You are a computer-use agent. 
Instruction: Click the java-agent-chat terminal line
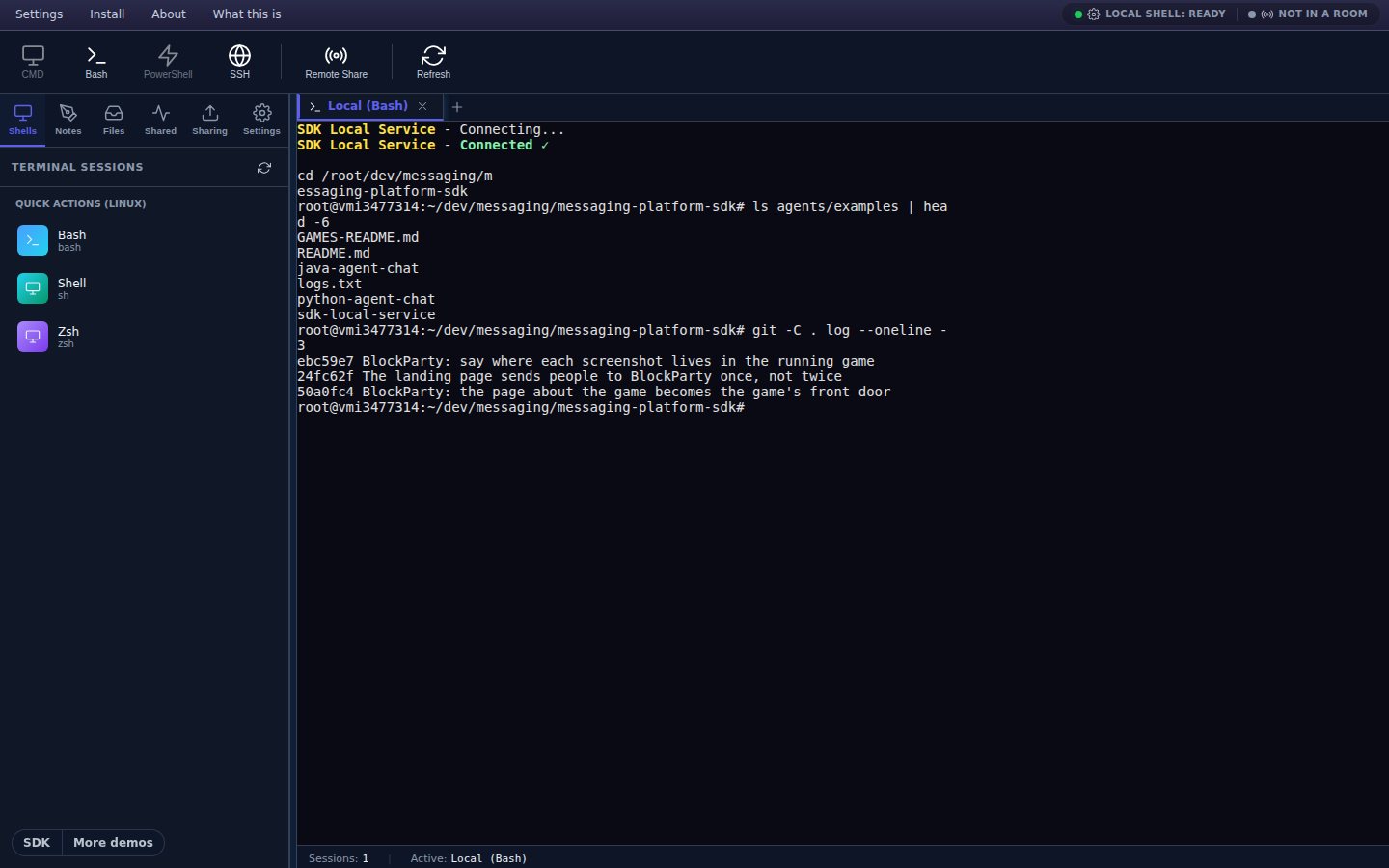(x=358, y=268)
